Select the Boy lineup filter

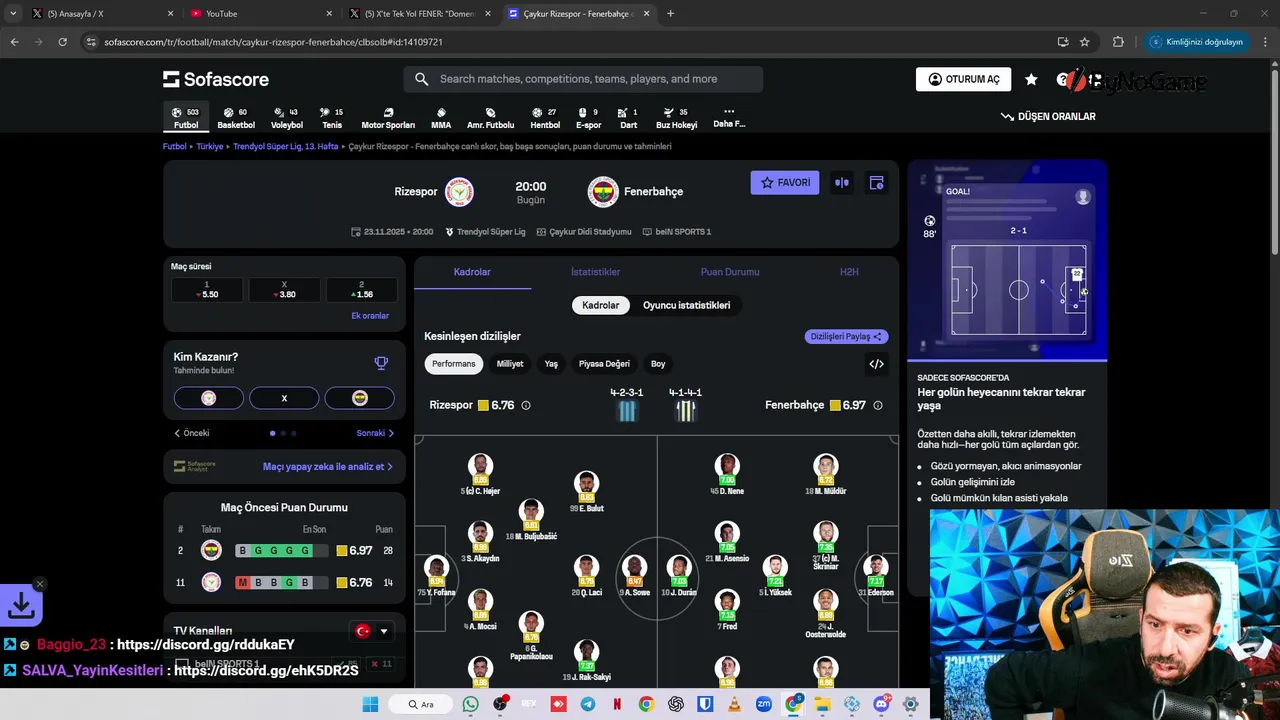658,364
